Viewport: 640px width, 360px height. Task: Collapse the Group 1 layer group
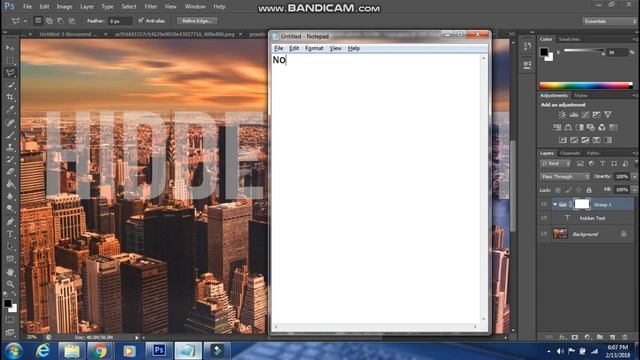click(x=555, y=204)
